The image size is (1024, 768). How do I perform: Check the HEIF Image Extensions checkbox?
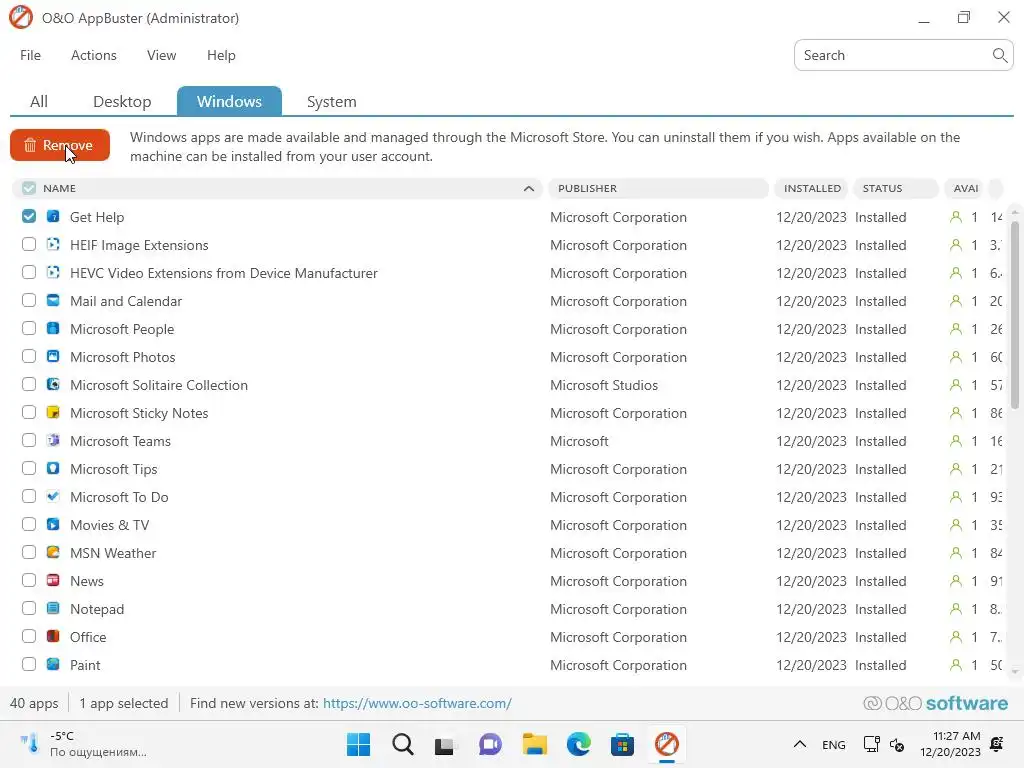click(29, 244)
